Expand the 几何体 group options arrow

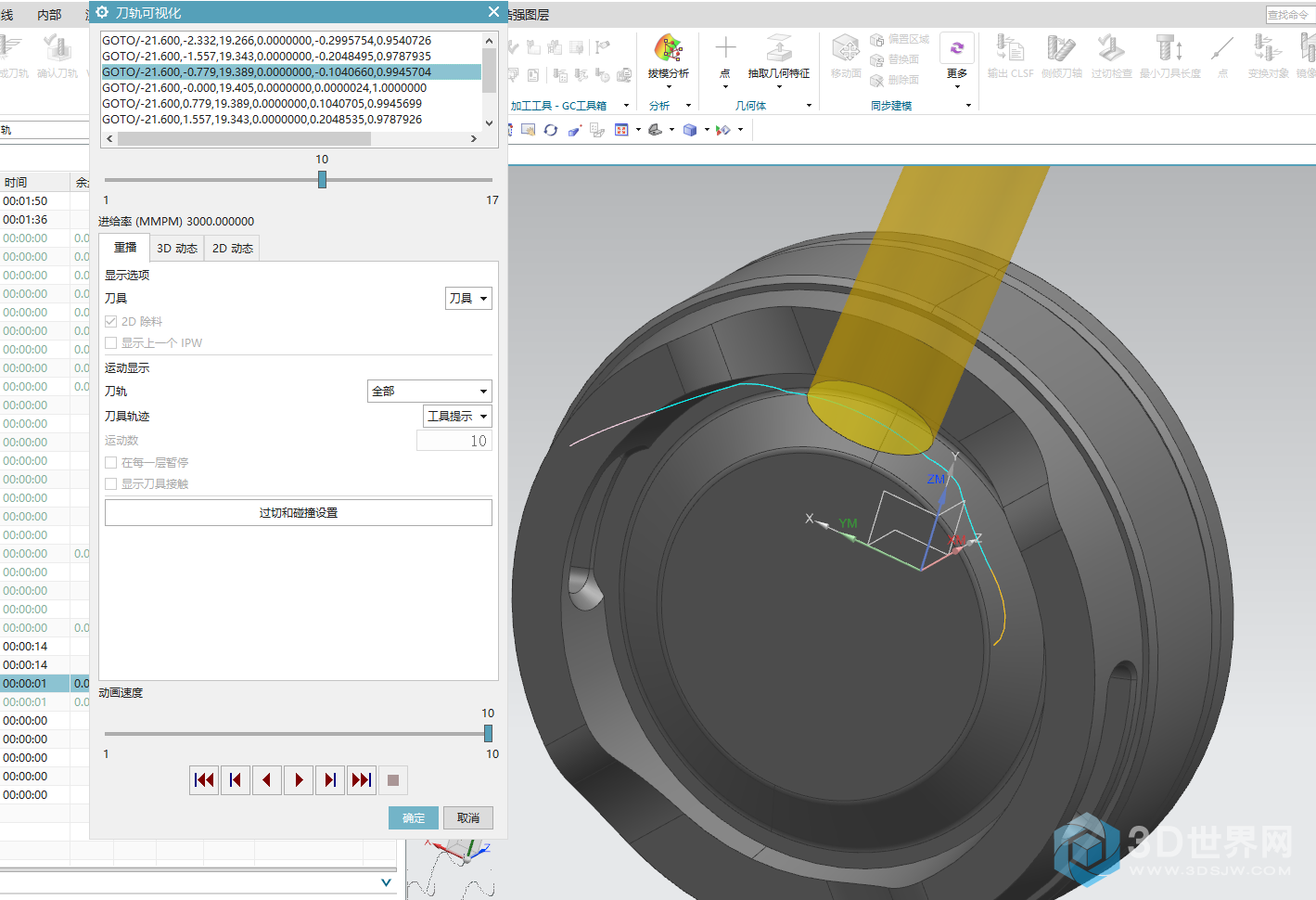809,106
